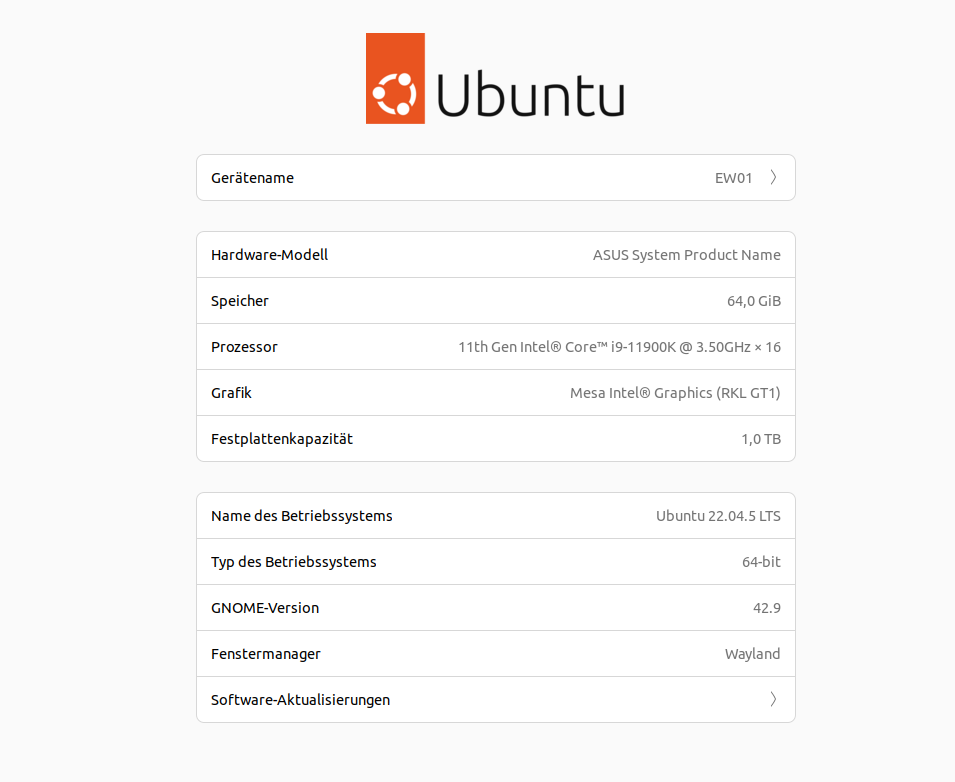This screenshot has width=955, height=782.
Task: Select the 64,0 GiB memory value
Action: pyautogui.click(x=753, y=301)
